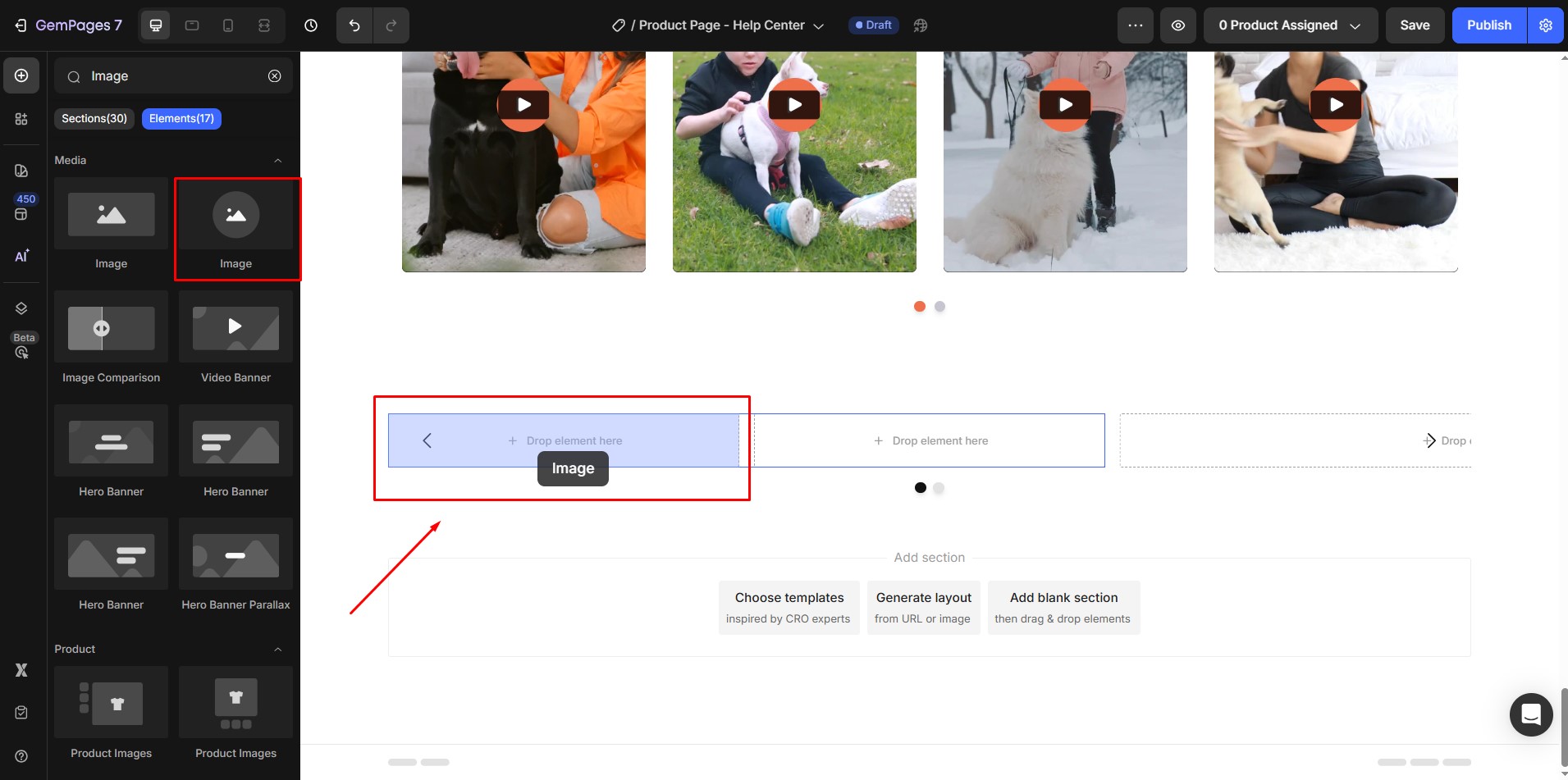1568x780 pixels.
Task: Open publish settings gear icon
Action: 1546,25
